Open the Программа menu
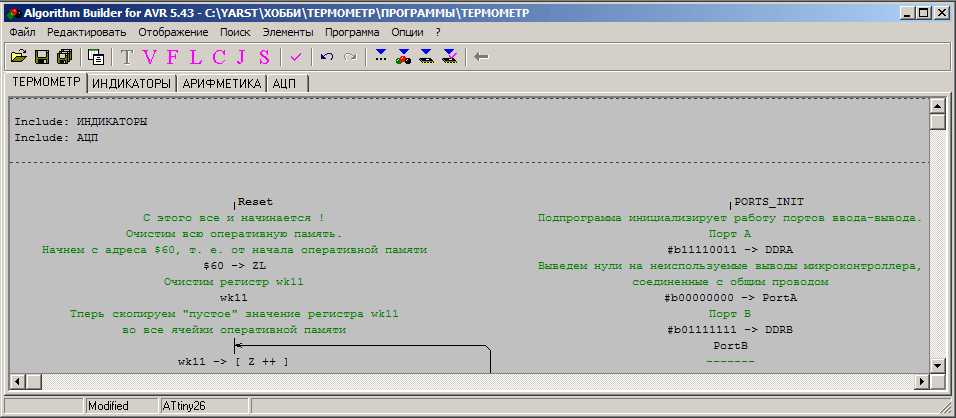956x418 pixels. tap(352, 32)
